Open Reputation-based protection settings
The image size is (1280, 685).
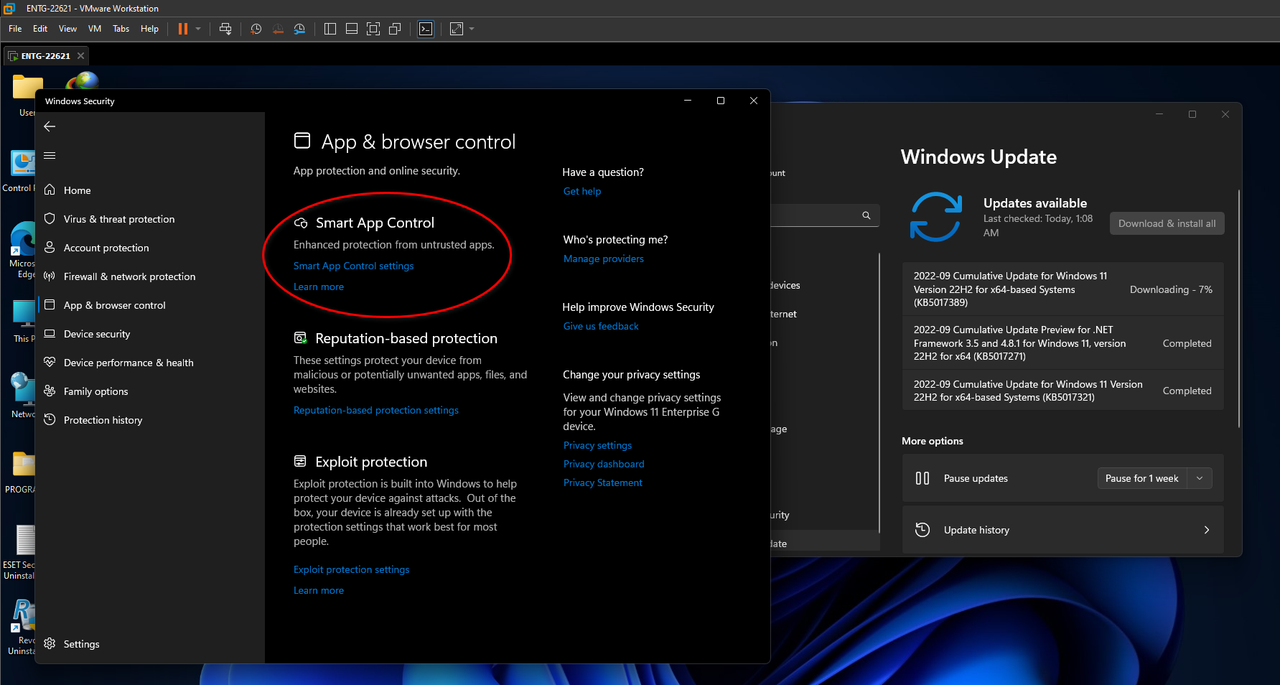376,410
